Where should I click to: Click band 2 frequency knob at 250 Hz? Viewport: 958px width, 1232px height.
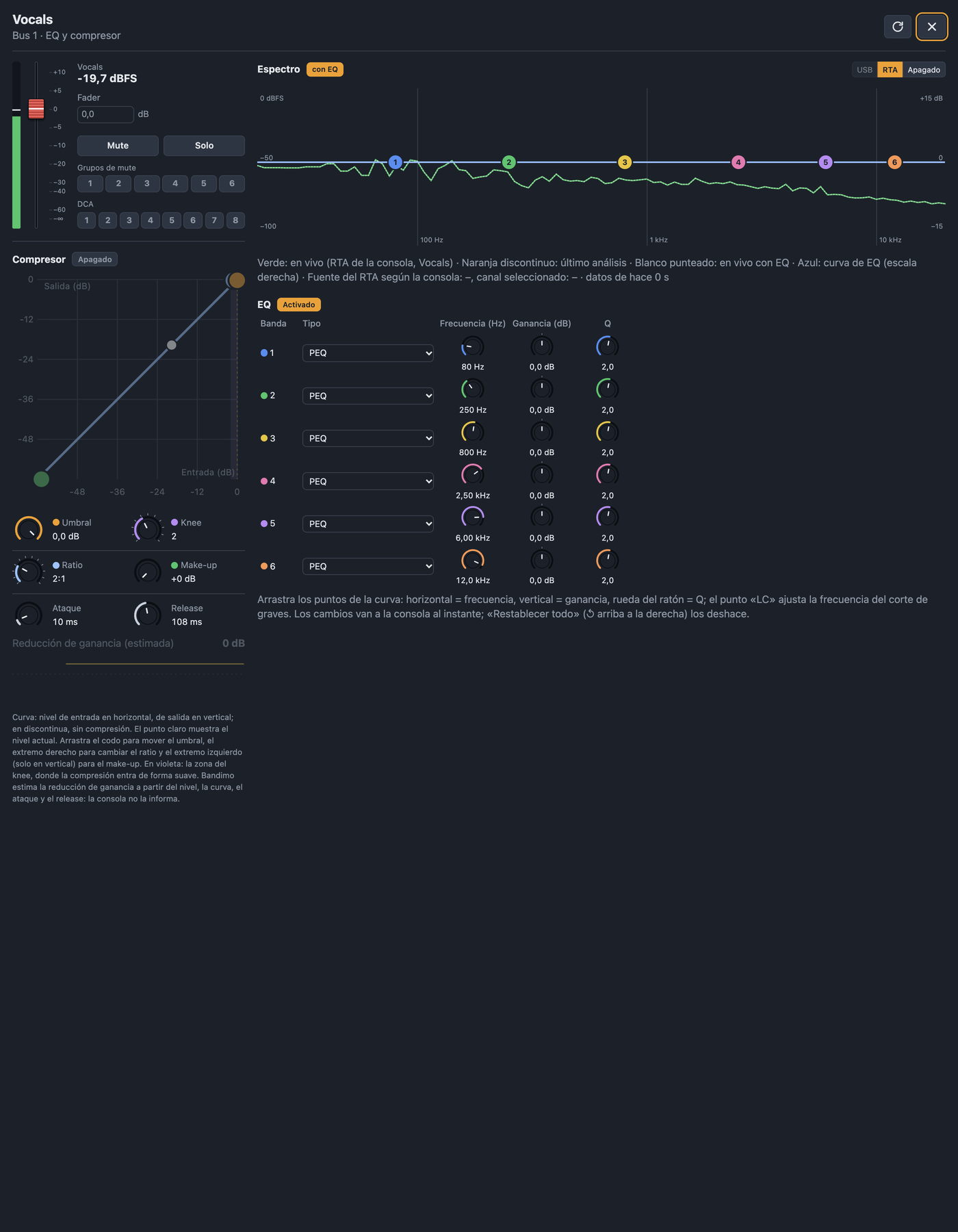pos(473,389)
